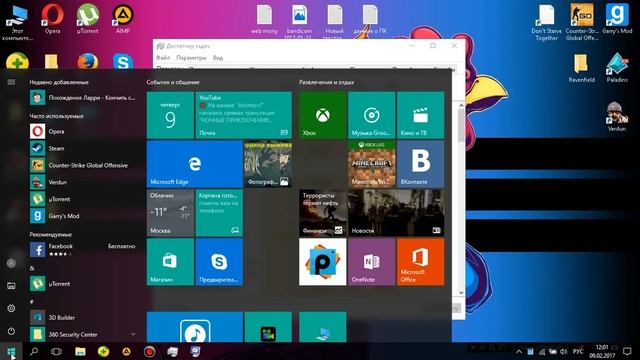Click the Бесплатно label next to Facebook

click(121, 246)
